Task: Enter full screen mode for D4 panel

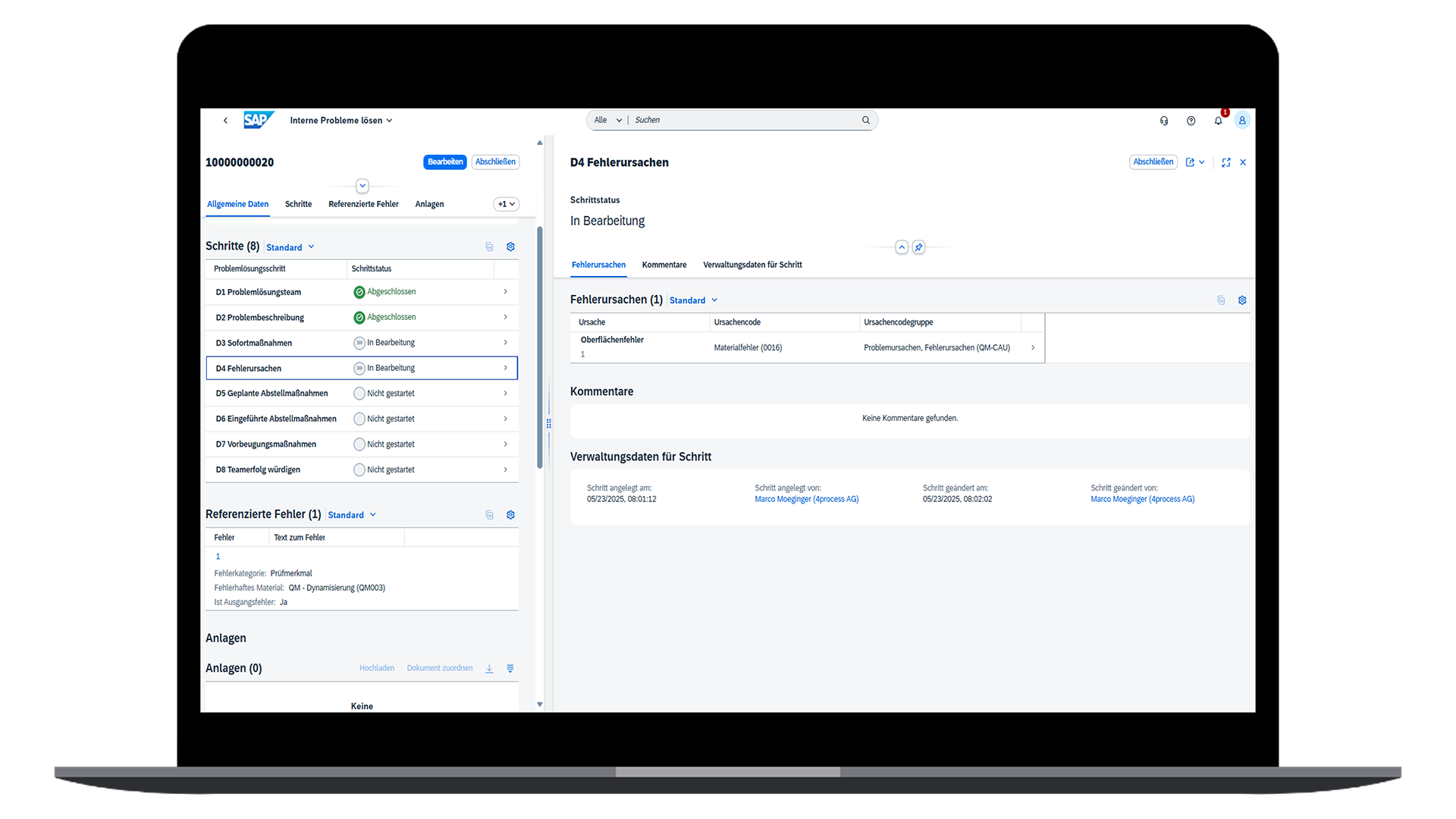Action: [x=1225, y=162]
